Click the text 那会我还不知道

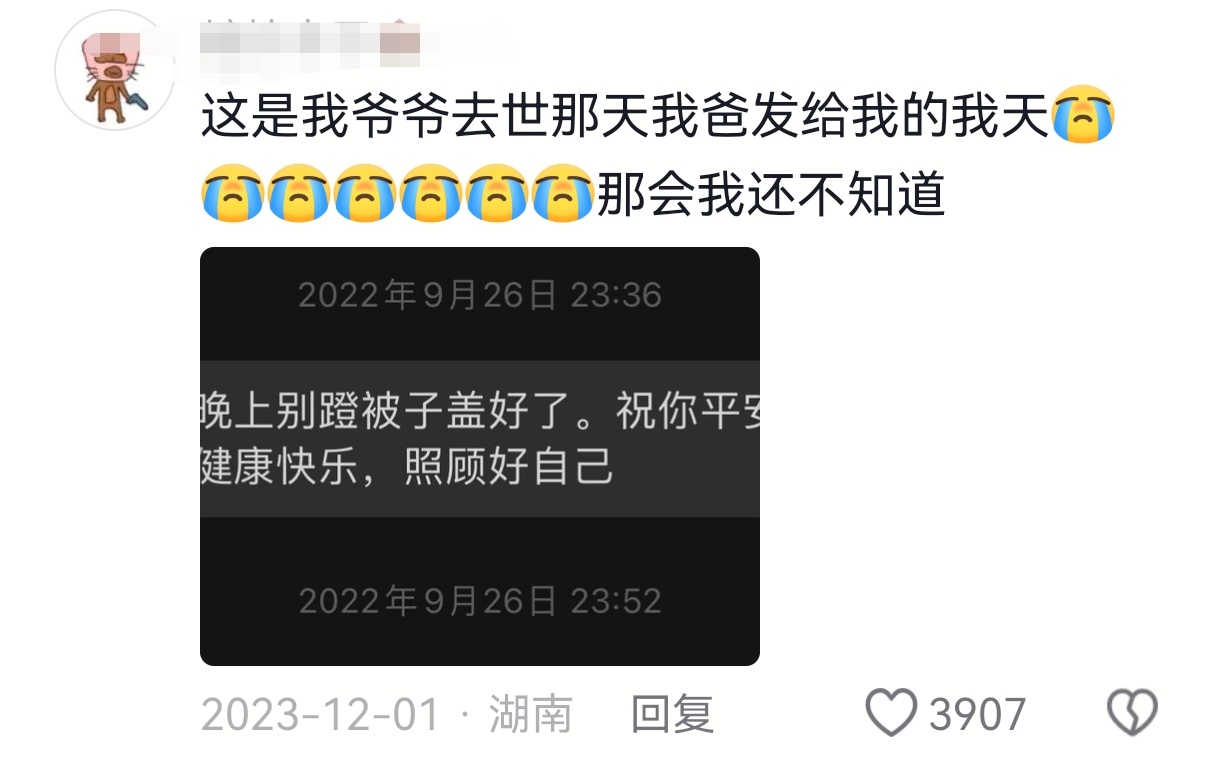770,194
